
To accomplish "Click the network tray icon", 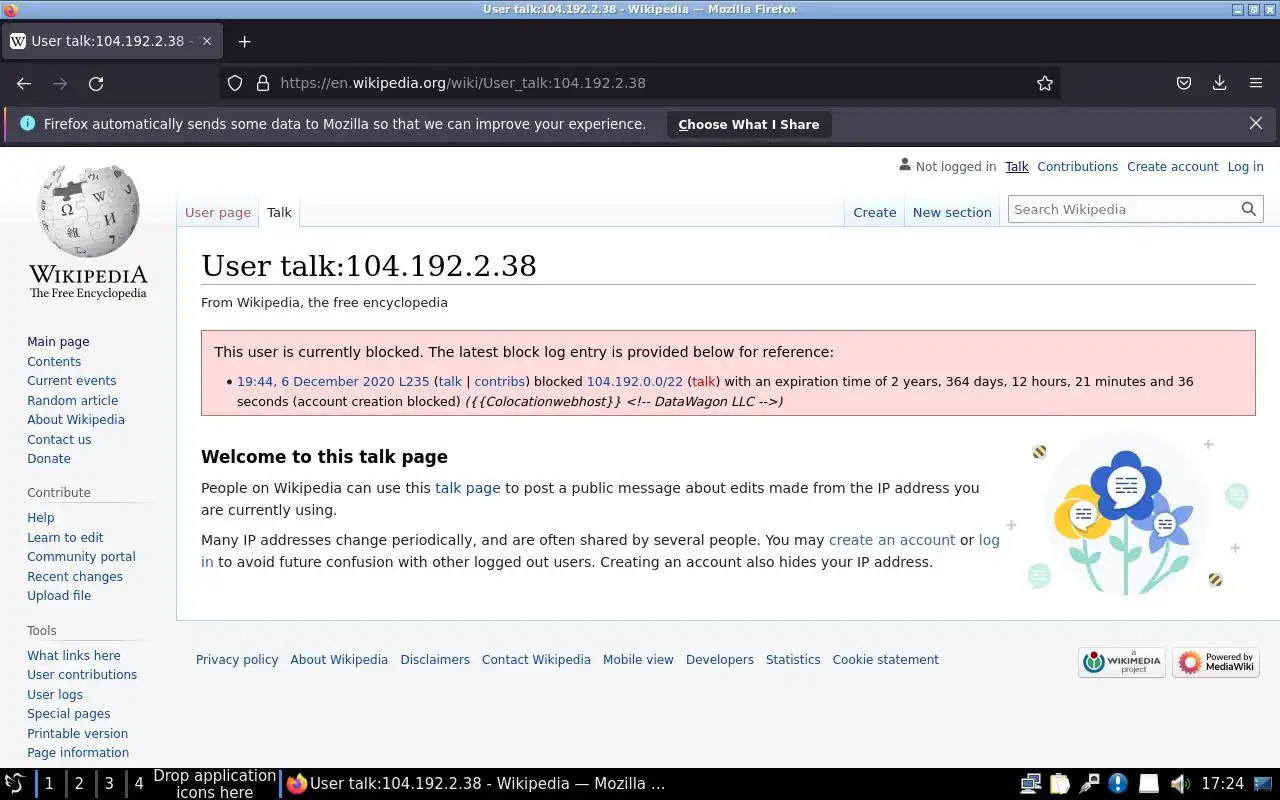I will (1030, 784).
